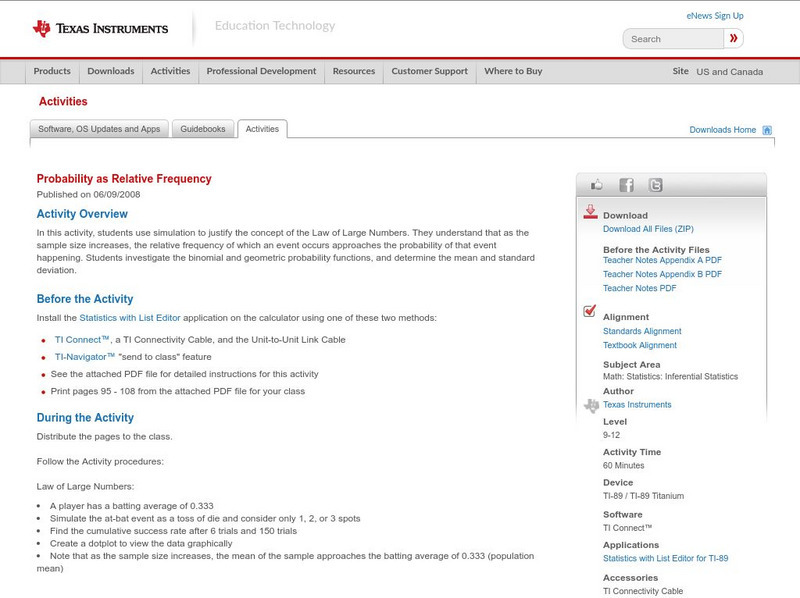The height and width of the screenshot is (598, 800).
Task: Click 'Create a dotplot' bullet text
Action: (x=141, y=544)
